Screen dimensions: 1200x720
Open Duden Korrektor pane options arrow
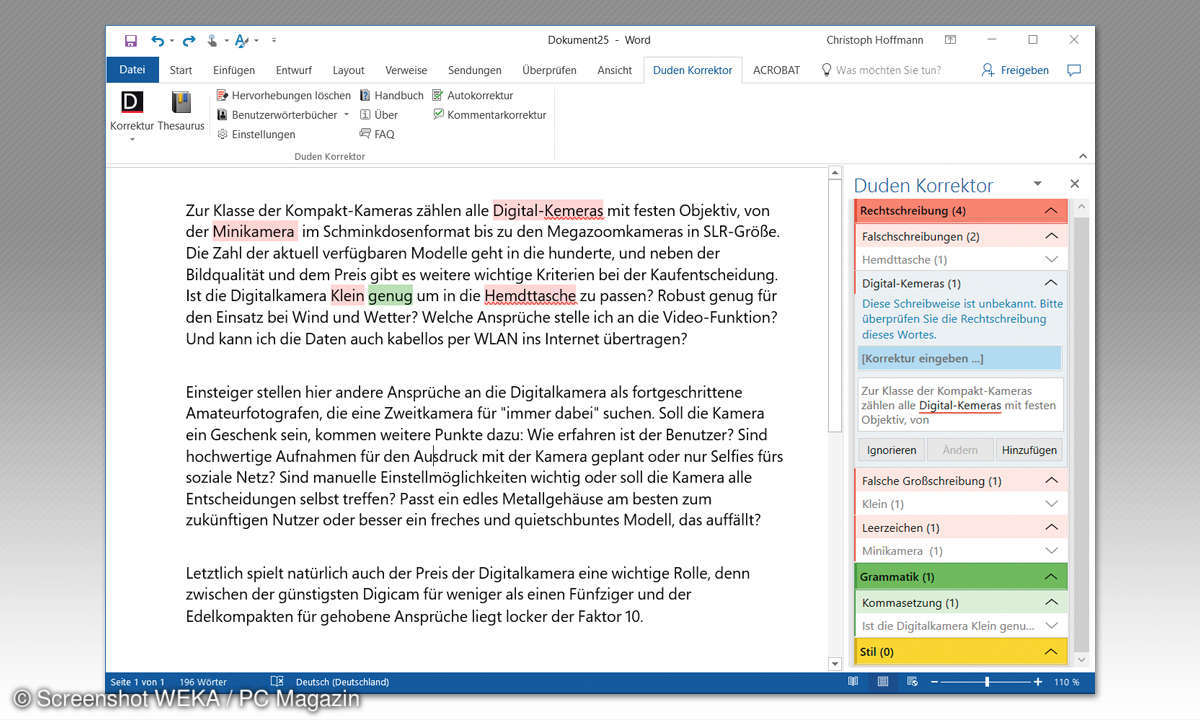[x=1037, y=184]
